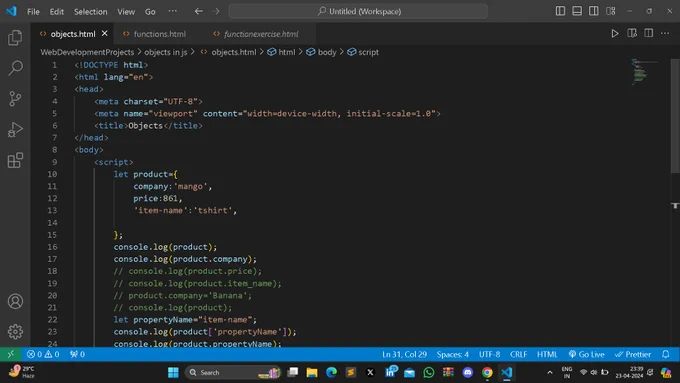
Task: Toggle the primary sidebar layout icon
Action: [x=560, y=11]
